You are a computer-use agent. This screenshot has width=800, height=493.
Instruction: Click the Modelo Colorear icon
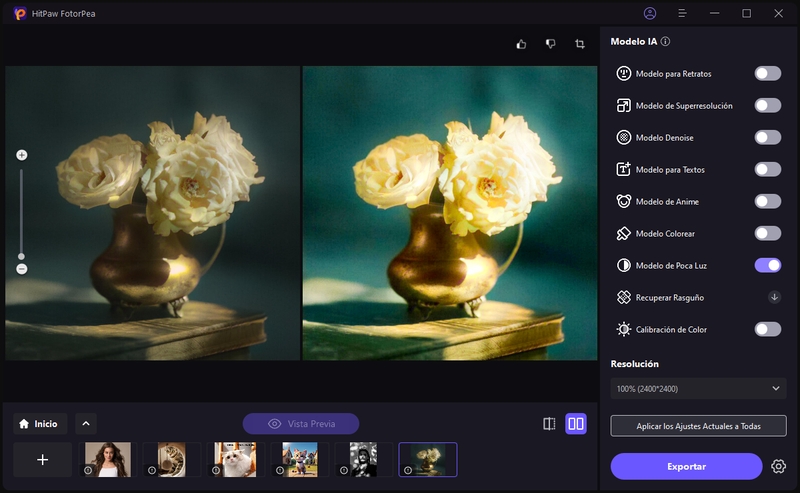(x=623, y=234)
